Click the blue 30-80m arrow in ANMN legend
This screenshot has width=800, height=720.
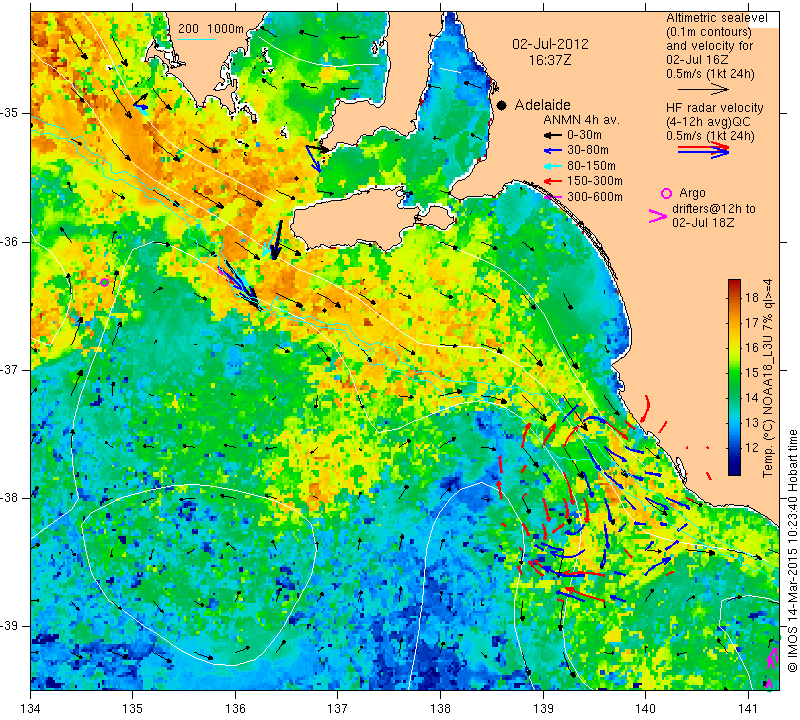(552, 151)
